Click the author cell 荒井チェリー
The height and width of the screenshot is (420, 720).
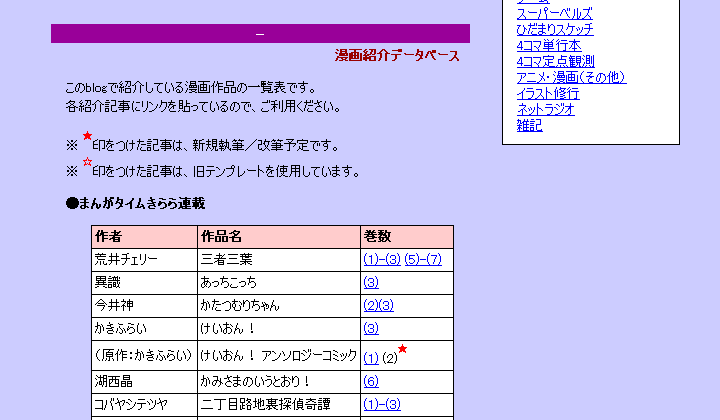click(144, 260)
